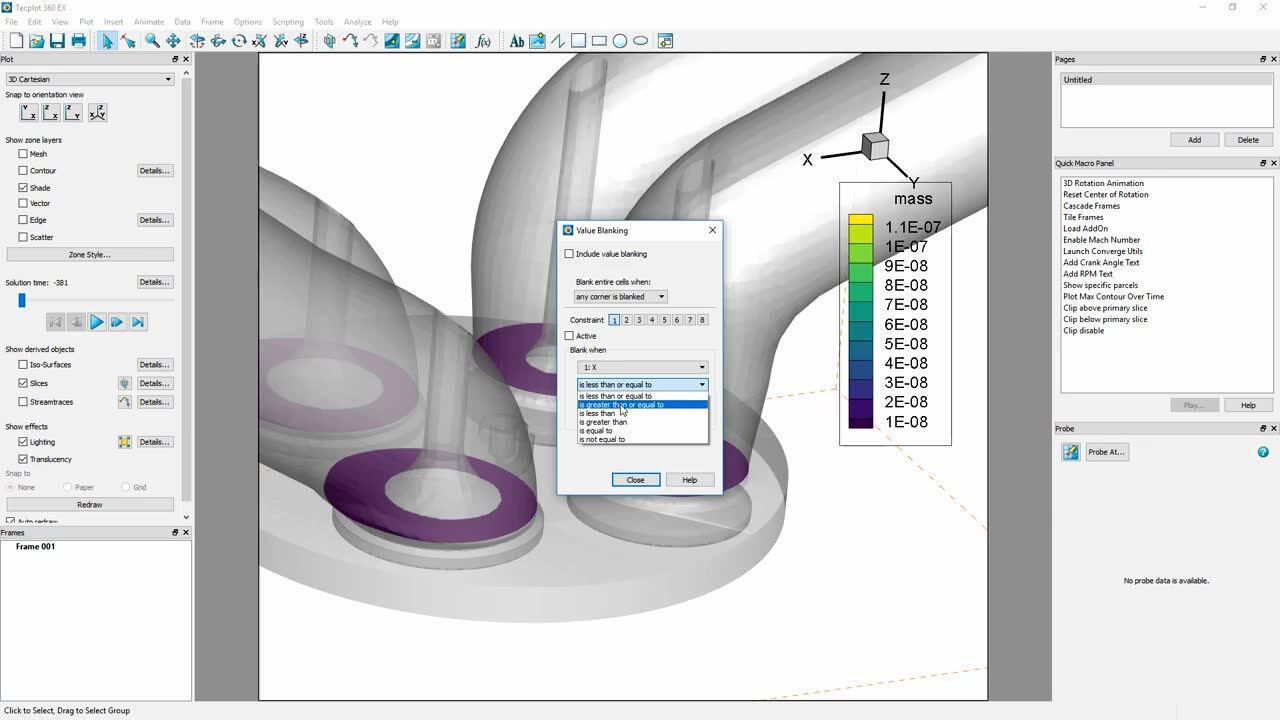Select the rectangle drawing tool
Screen dimensions: 1280x720
pos(599,41)
